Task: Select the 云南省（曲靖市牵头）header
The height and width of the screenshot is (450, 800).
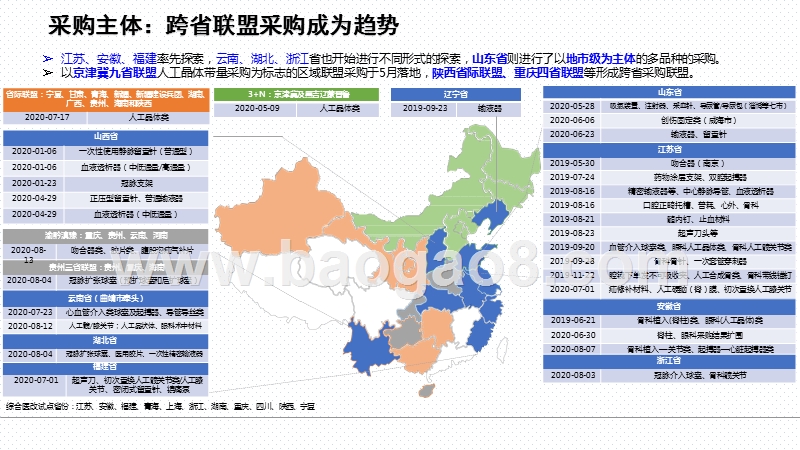Action: tap(106, 298)
